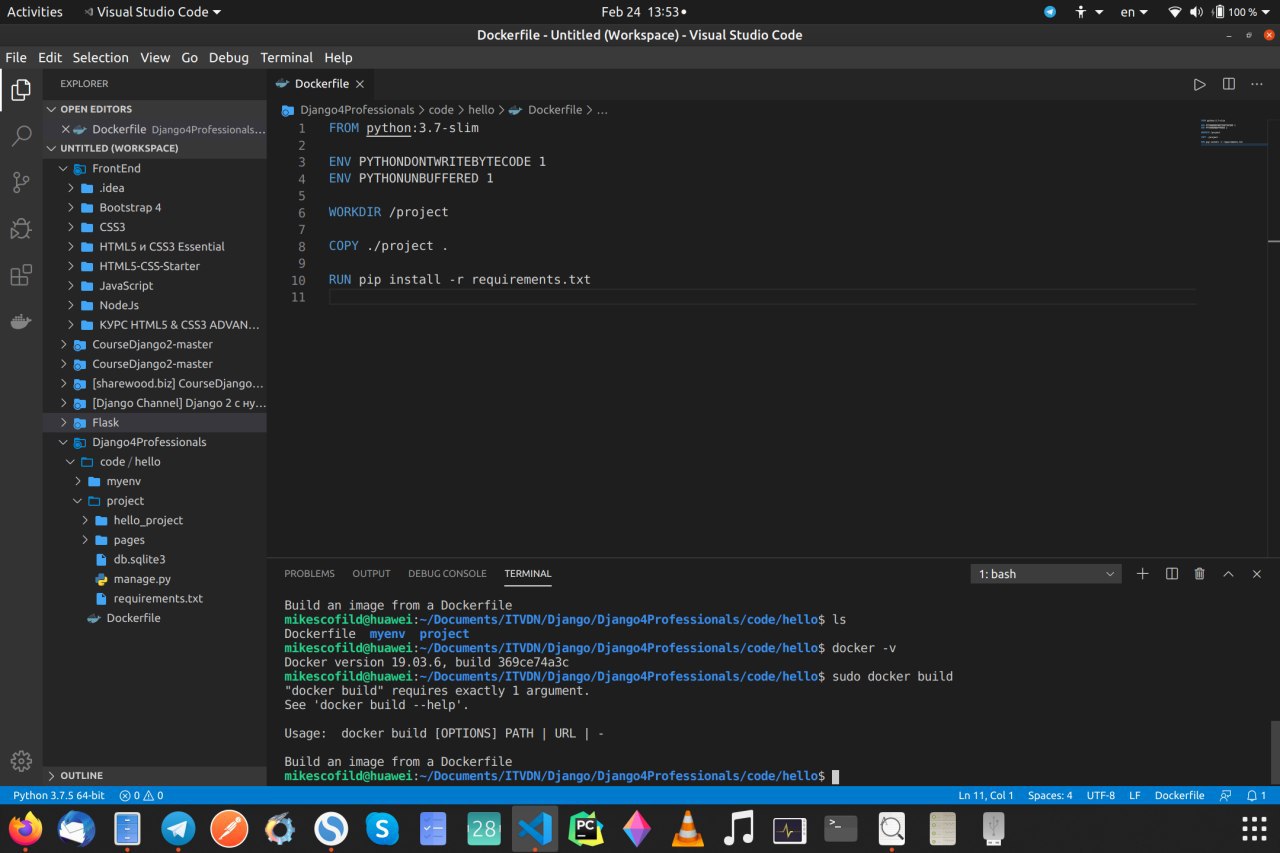Split the editor to the right

click(x=1229, y=84)
